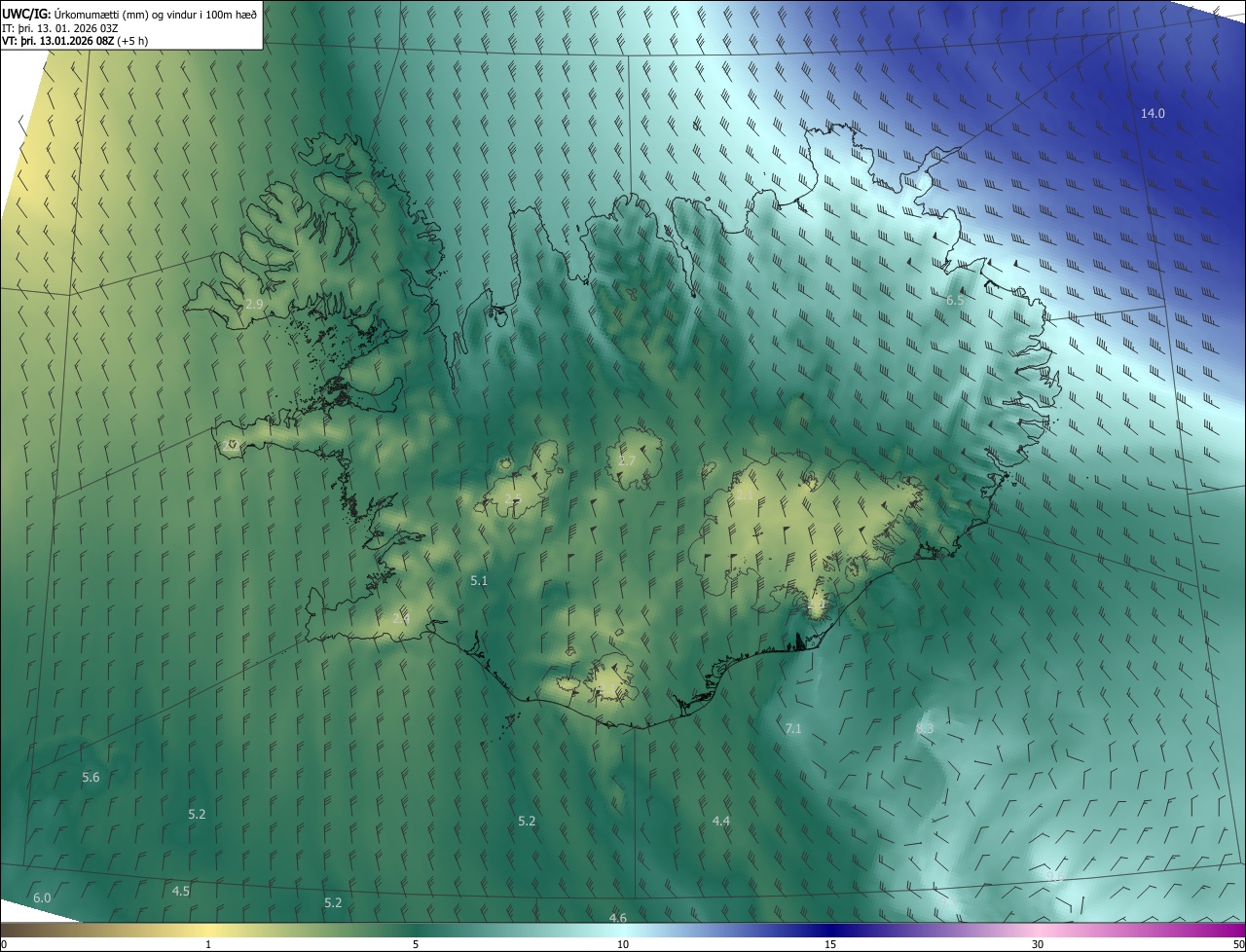Click the 5.6 precipitation value
The height and width of the screenshot is (952, 1246).
coord(91,778)
